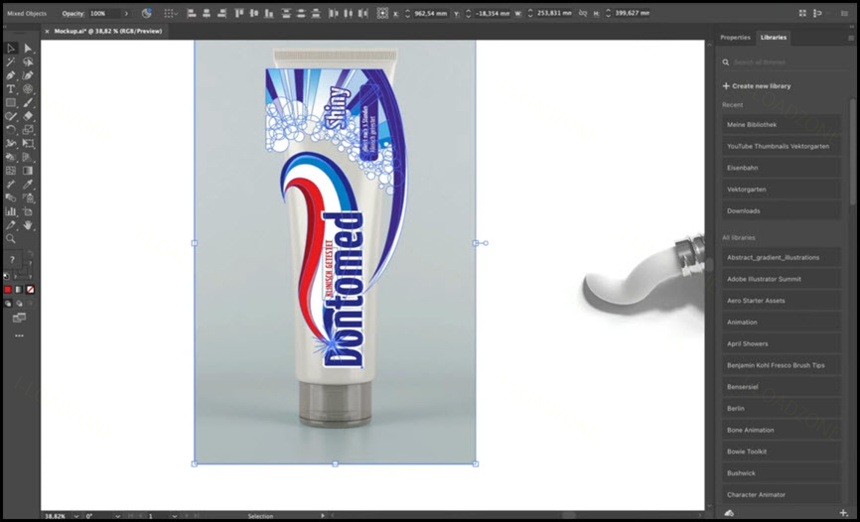The width and height of the screenshot is (860, 522).
Task: Select the Paintbrush tool
Action: coord(28,103)
